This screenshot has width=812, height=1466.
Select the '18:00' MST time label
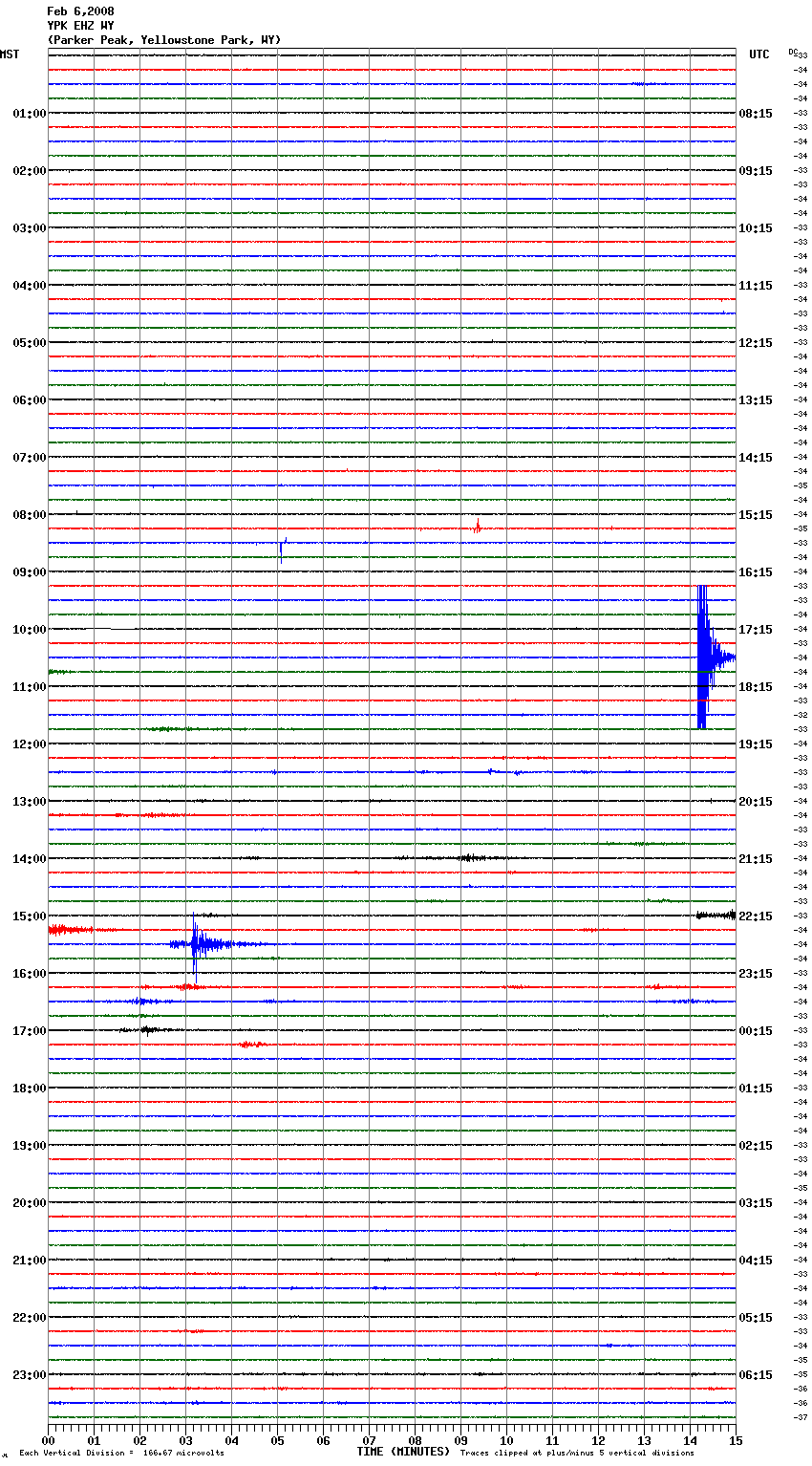pos(30,1089)
